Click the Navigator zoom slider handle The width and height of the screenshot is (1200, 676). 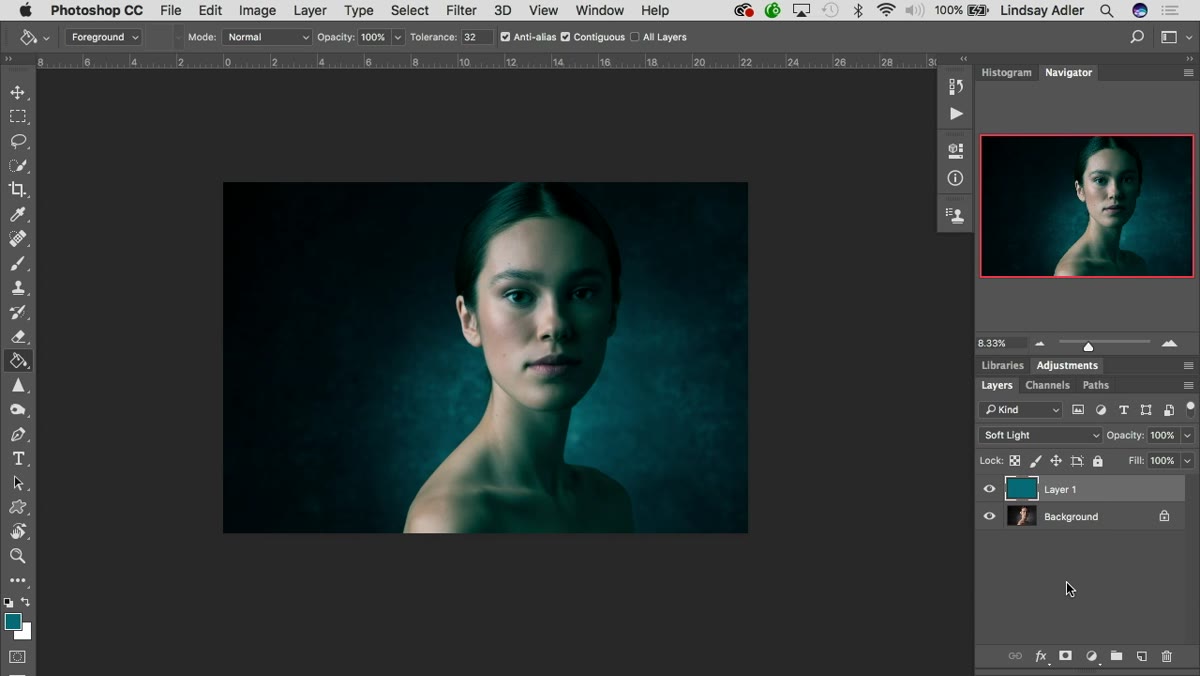(1088, 346)
